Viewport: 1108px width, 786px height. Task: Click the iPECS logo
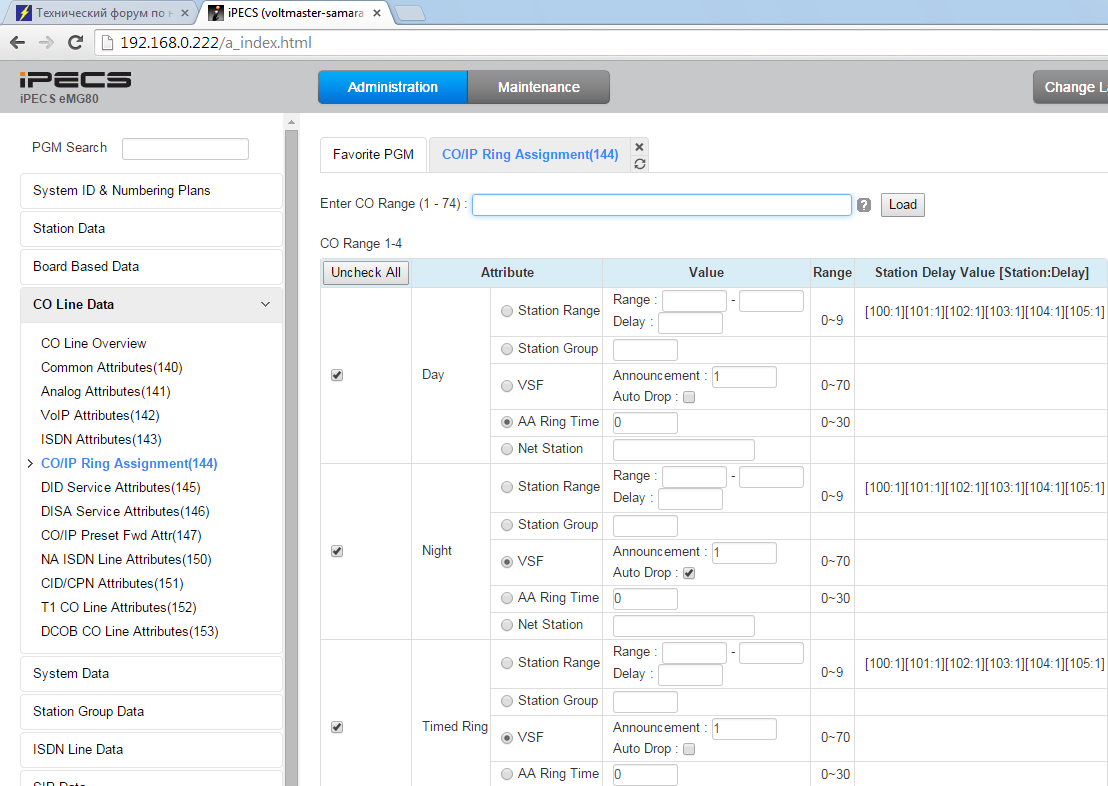tap(75, 80)
